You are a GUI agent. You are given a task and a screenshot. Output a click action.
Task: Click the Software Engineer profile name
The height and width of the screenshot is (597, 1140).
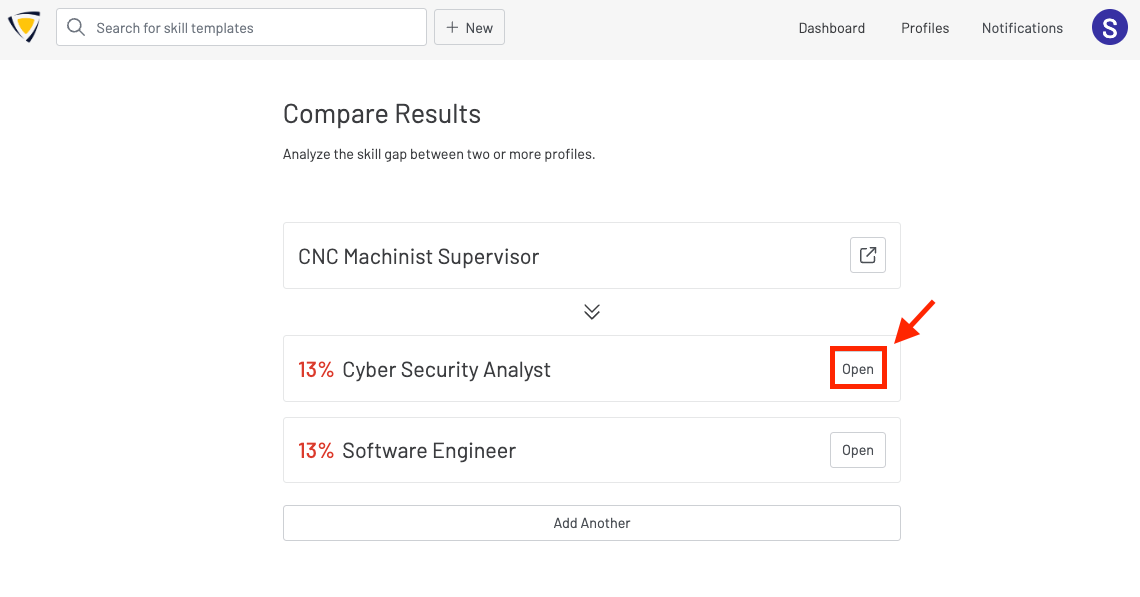[x=429, y=451]
